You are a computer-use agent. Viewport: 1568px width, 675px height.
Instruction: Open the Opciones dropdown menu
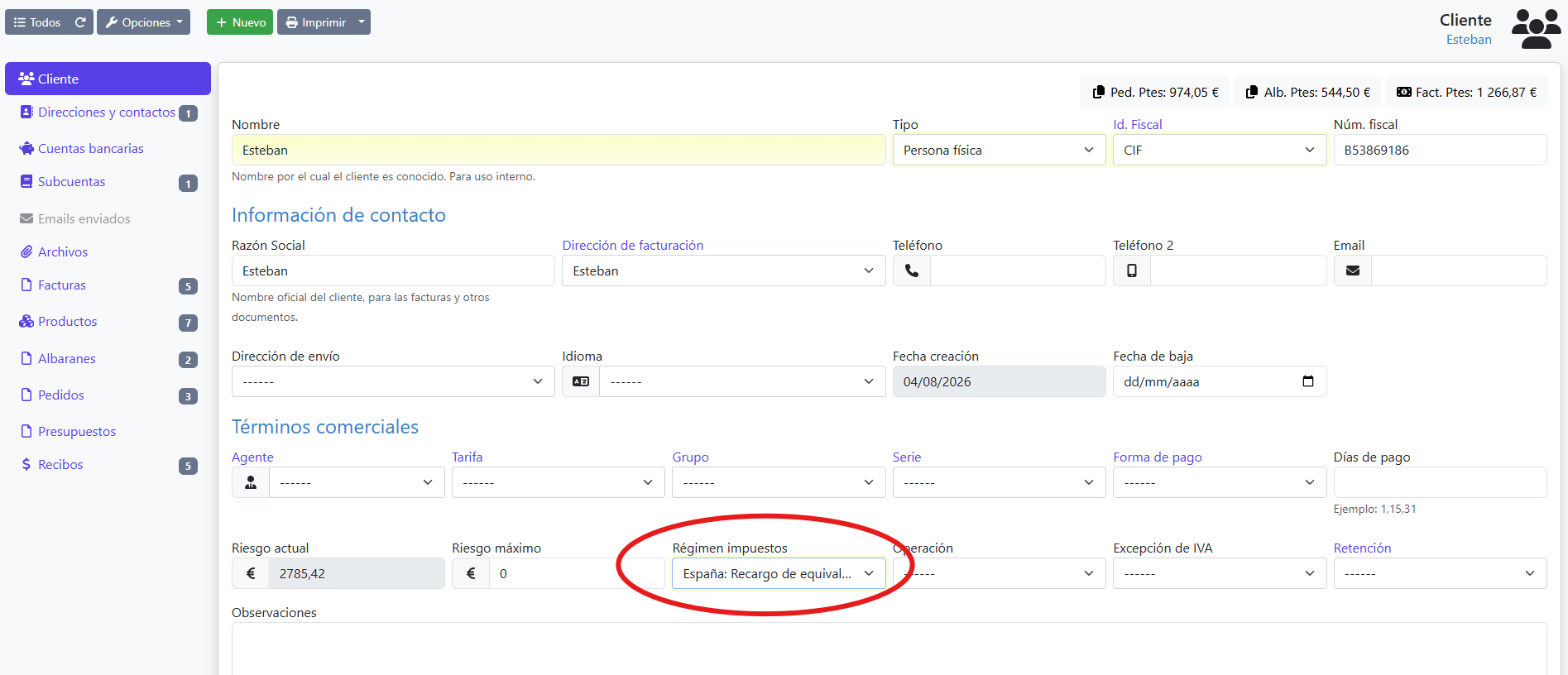(x=143, y=22)
